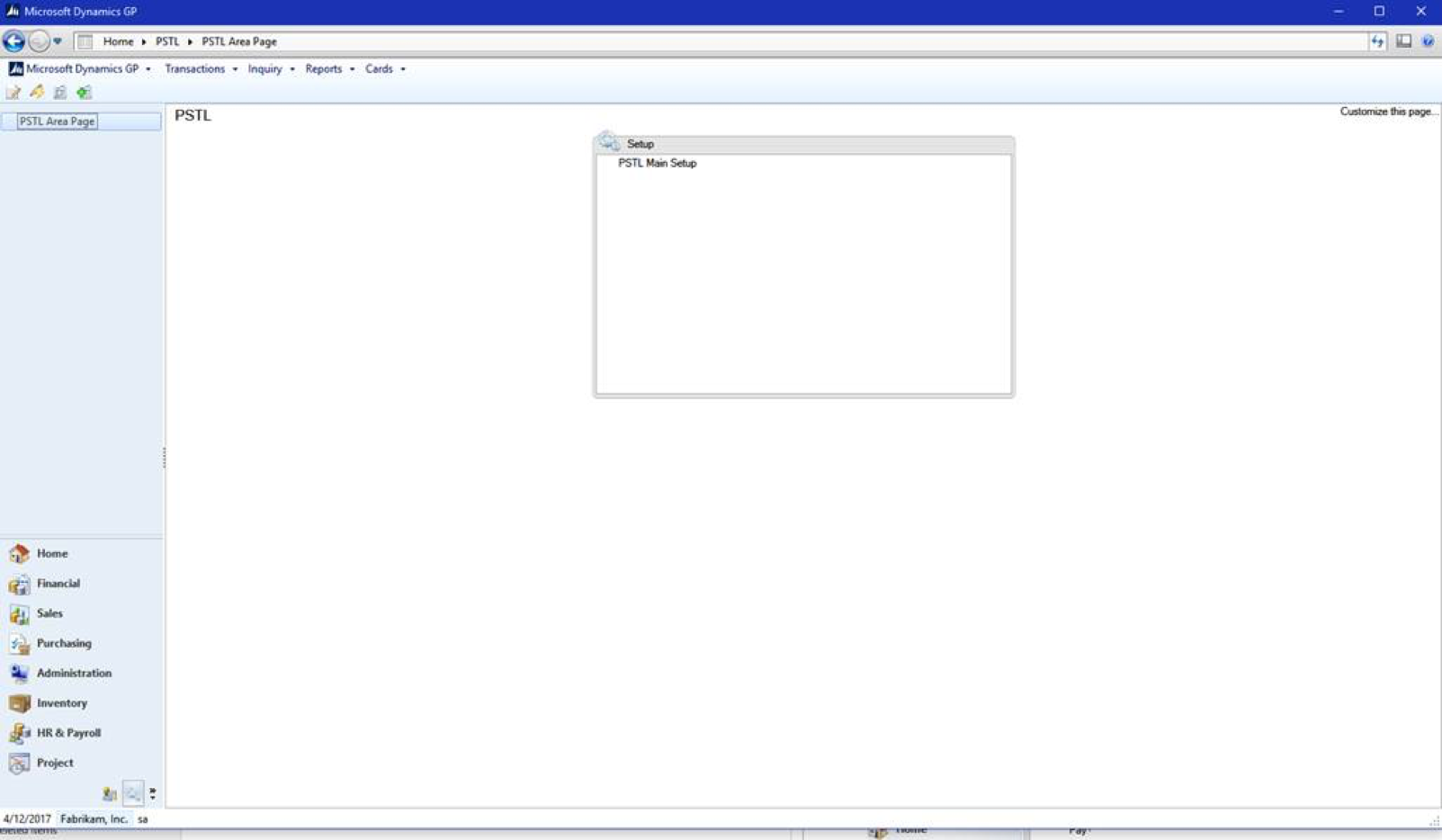
Task: Click the PSTL page heading
Action: coord(193,115)
